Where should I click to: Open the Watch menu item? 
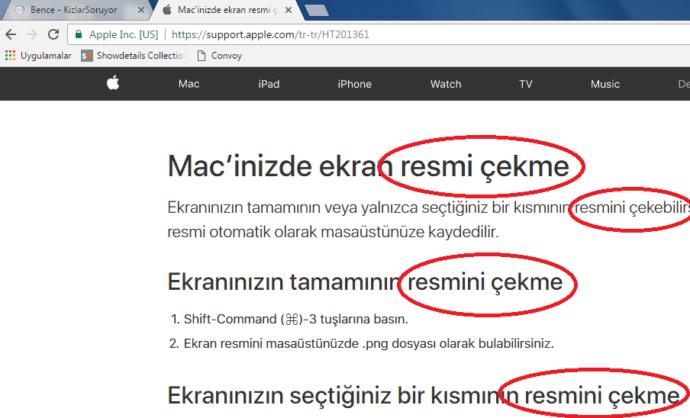tap(446, 84)
